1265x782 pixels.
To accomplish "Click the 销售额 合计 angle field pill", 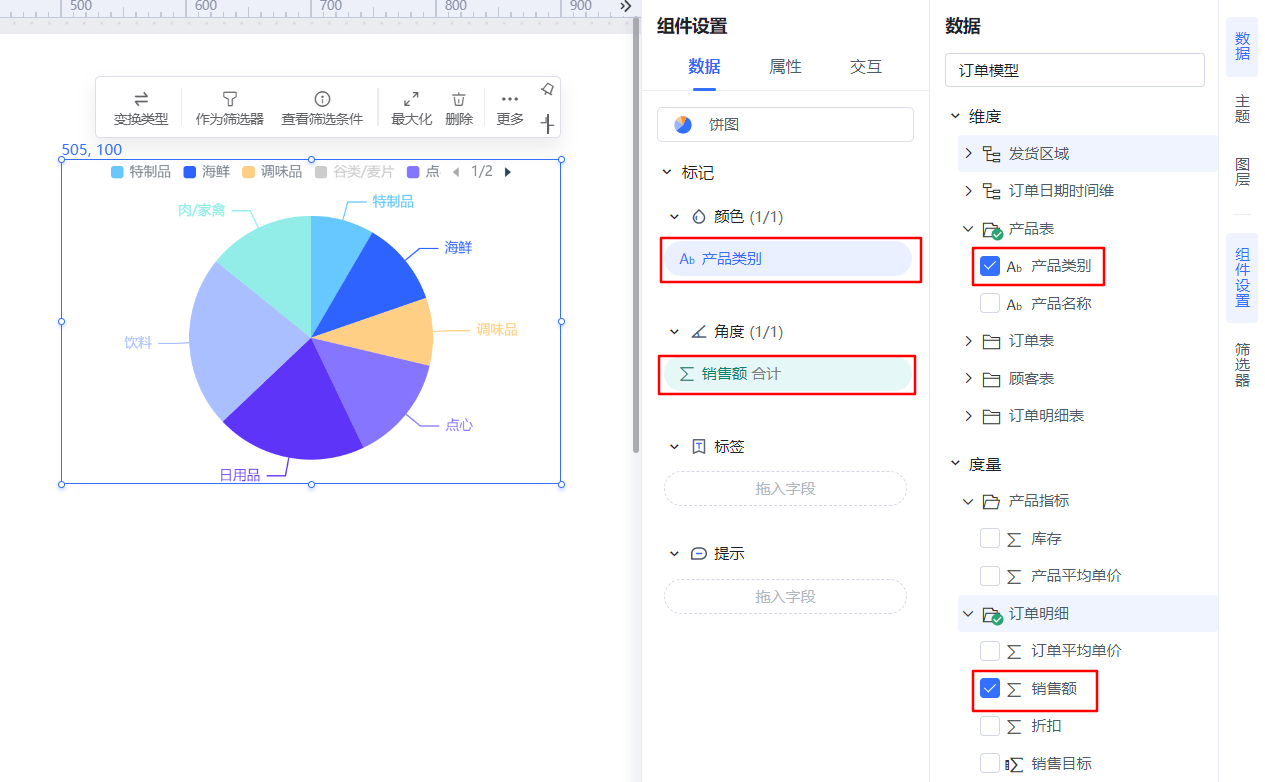I will pos(789,374).
